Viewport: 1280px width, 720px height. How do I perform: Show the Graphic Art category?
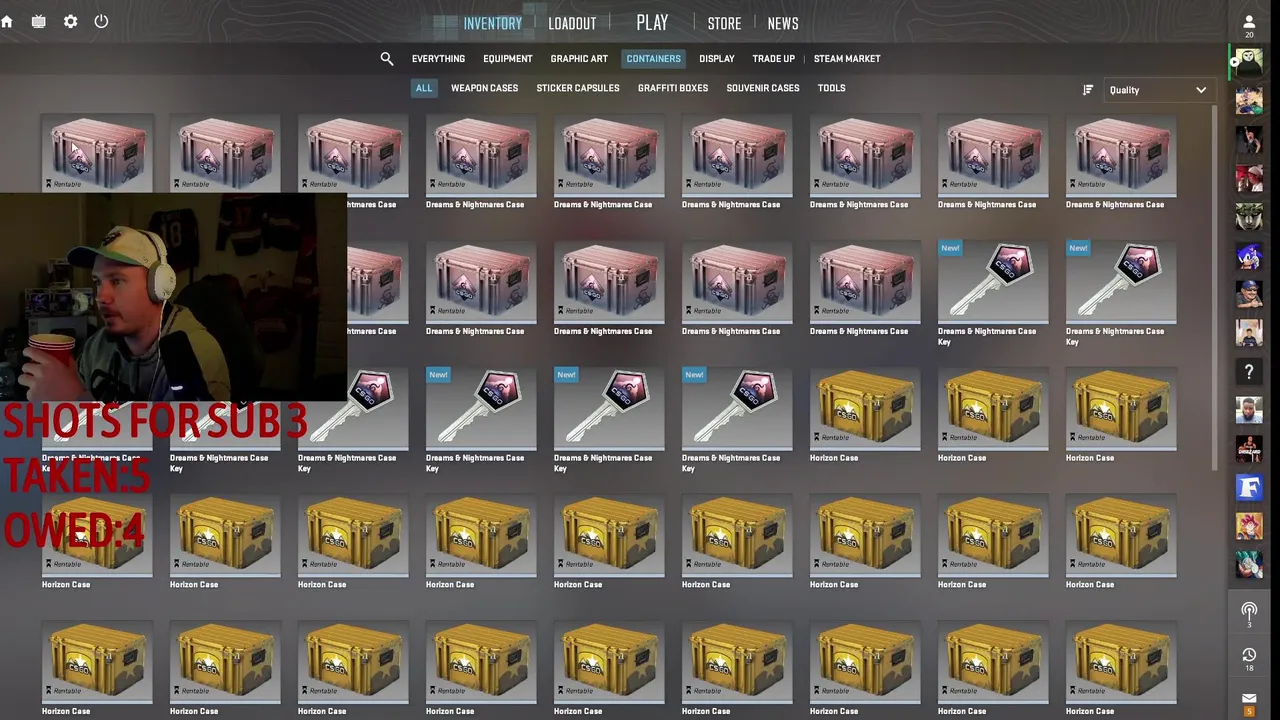579,59
